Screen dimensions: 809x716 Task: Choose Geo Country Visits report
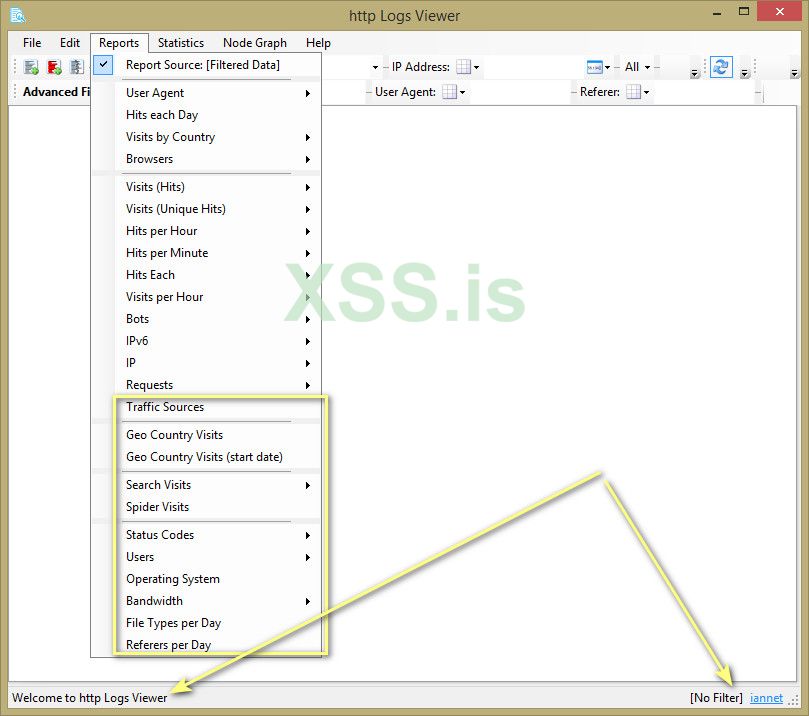206,435
